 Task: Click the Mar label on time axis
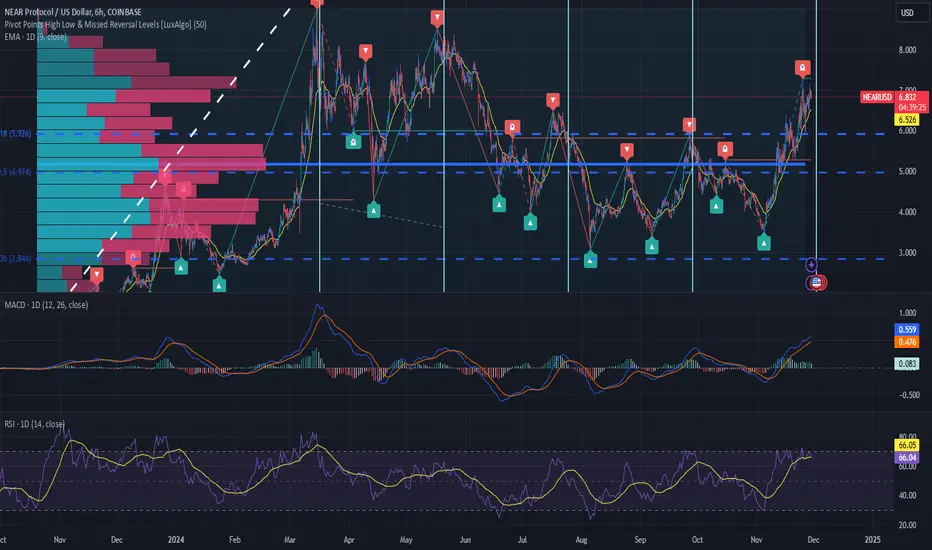289,540
